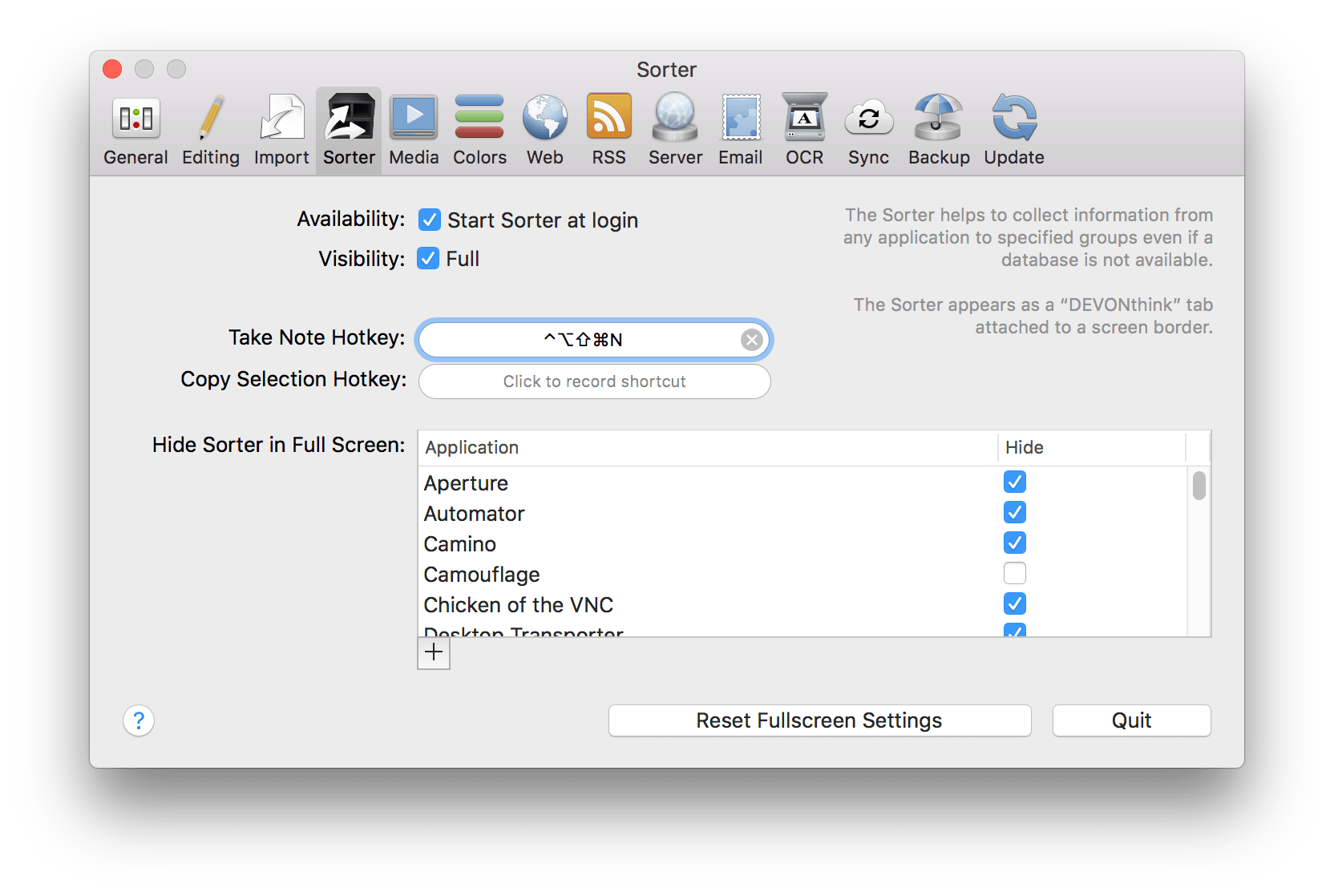Open help with the question mark button
Image resolution: width=1334 pixels, height=896 pixels.
(x=139, y=720)
